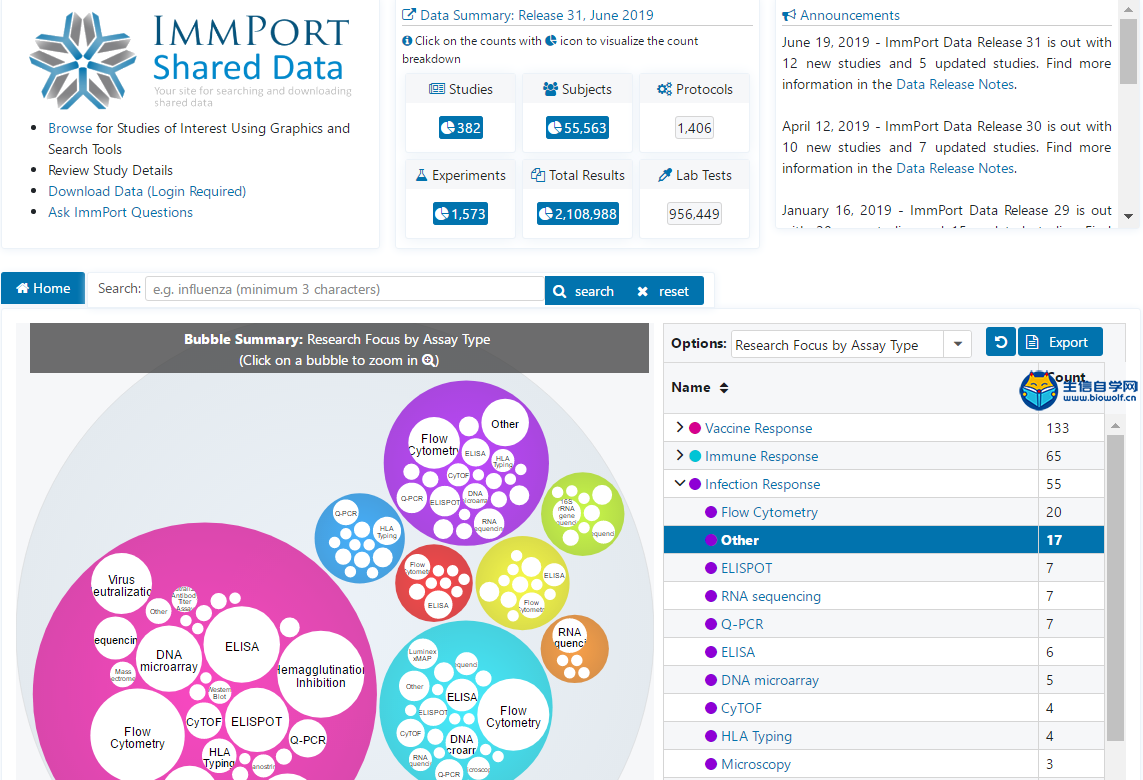1143x780 pixels.
Task: Click the search magnifier button
Action: pyautogui.click(x=584, y=291)
